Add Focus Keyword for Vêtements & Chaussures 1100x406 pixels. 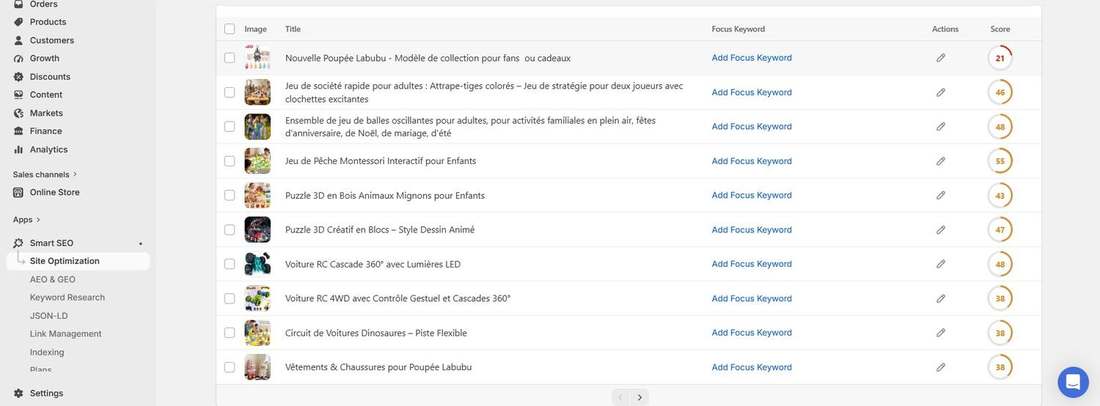751,367
